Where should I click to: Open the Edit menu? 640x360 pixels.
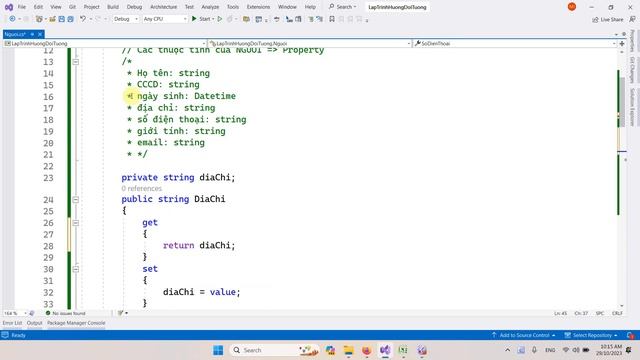(38, 7)
